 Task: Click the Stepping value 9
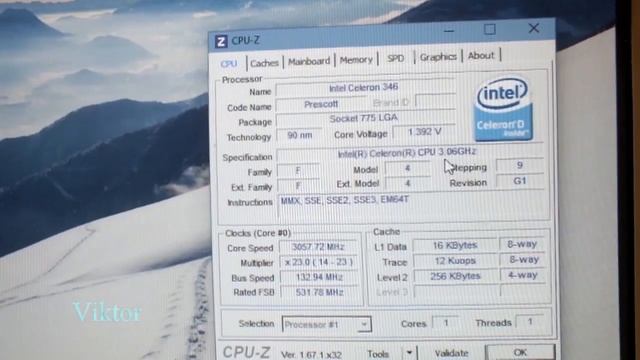pyautogui.click(x=520, y=165)
